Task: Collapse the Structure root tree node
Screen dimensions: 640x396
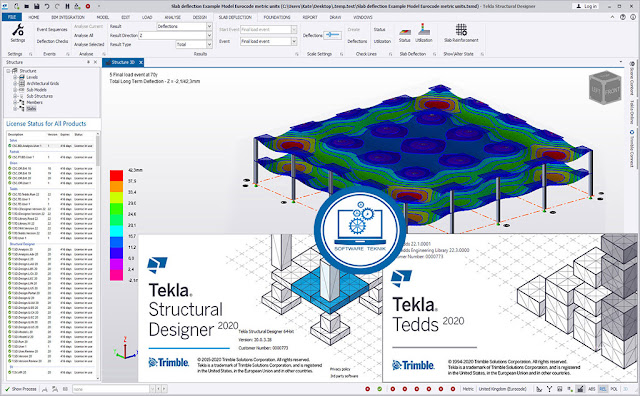Action: click(x=8, y=71)
